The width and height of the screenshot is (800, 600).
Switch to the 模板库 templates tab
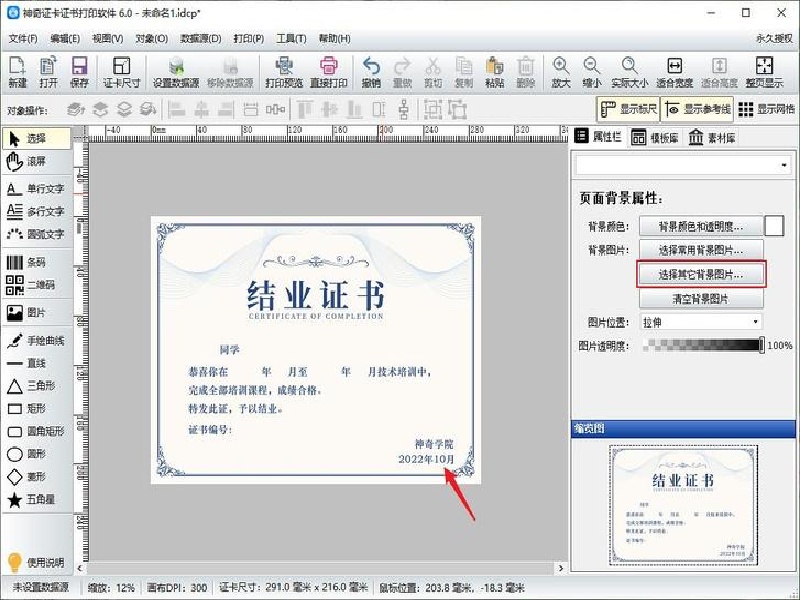pos(655,137)
